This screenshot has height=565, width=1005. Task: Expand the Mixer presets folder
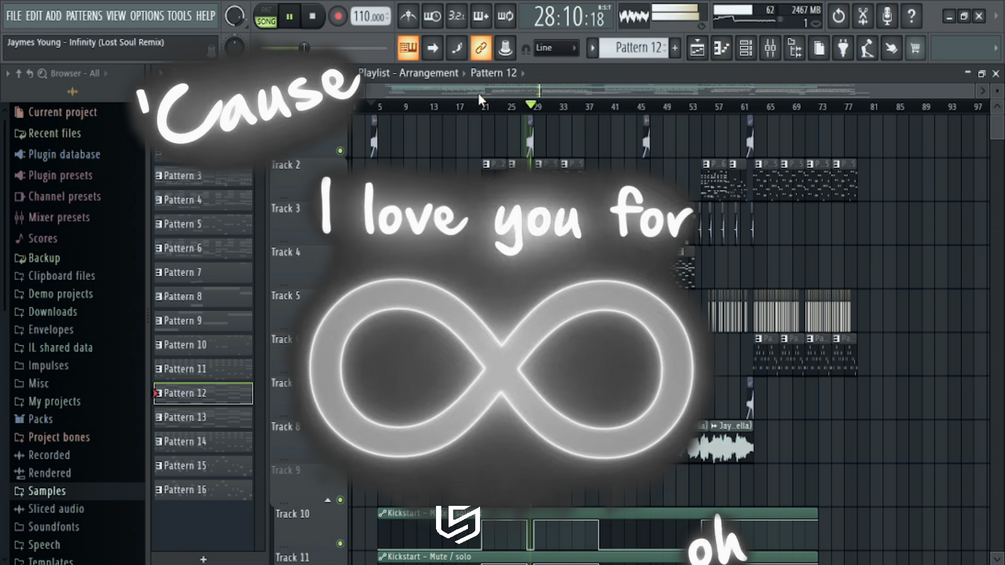(x=52, y=217)
